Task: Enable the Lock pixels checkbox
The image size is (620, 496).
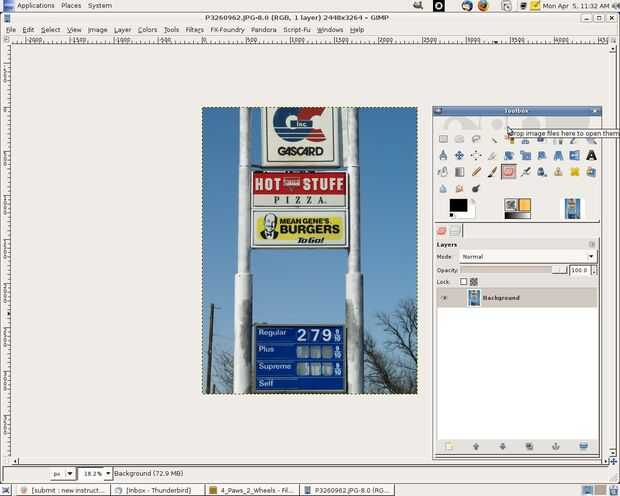Action: tap(463, 282)
